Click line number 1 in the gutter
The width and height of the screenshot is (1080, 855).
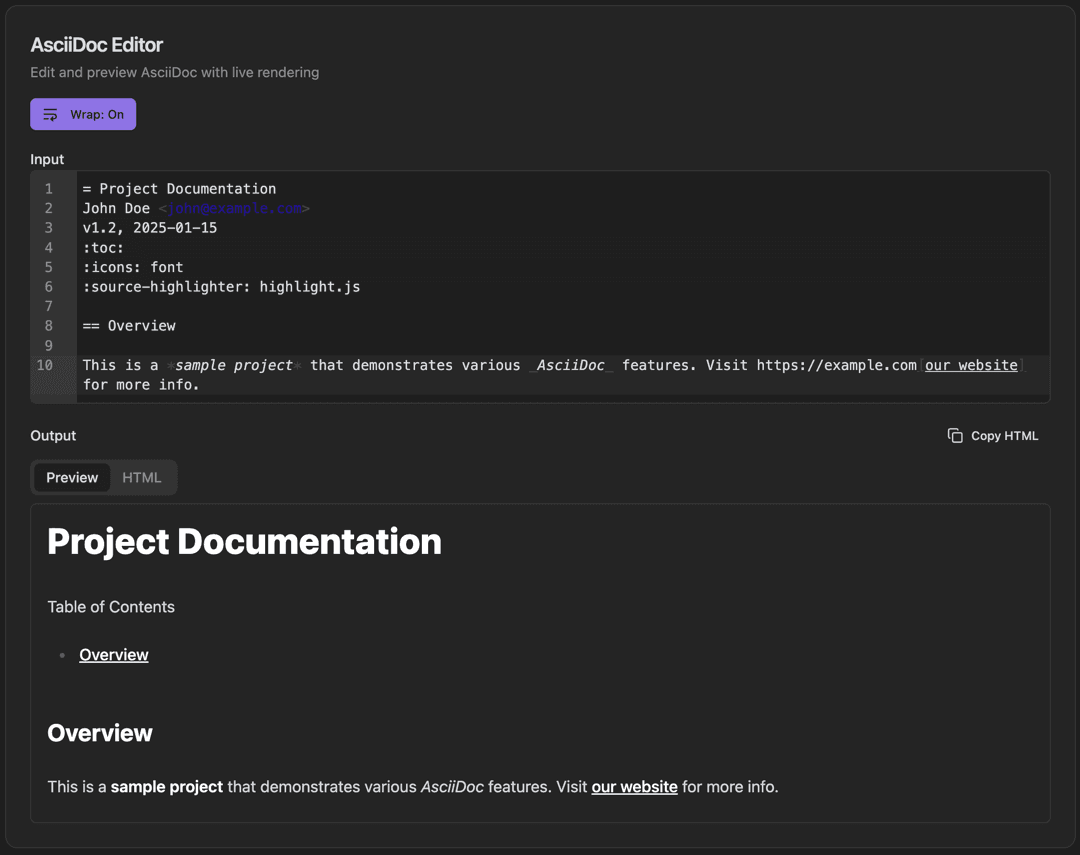click(48, 188)
